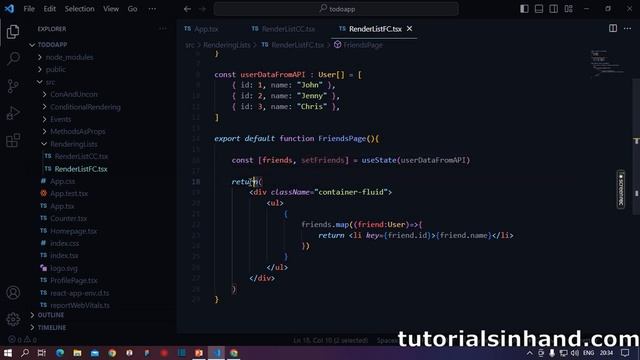This screenshot has height=360, width=640.
Task: Open the notification center icon
Action: pos(625,353)
